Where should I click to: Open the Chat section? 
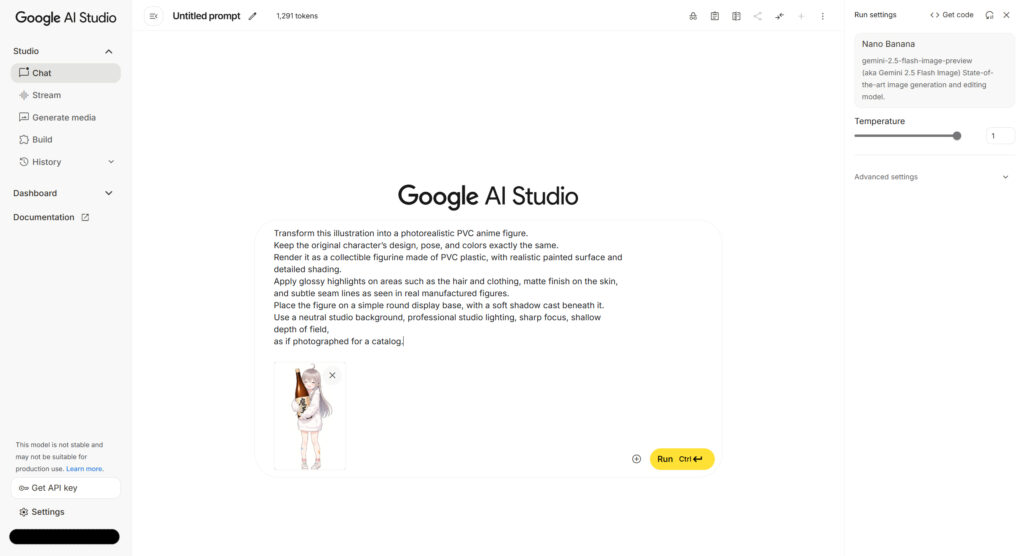tap(65, 73)
